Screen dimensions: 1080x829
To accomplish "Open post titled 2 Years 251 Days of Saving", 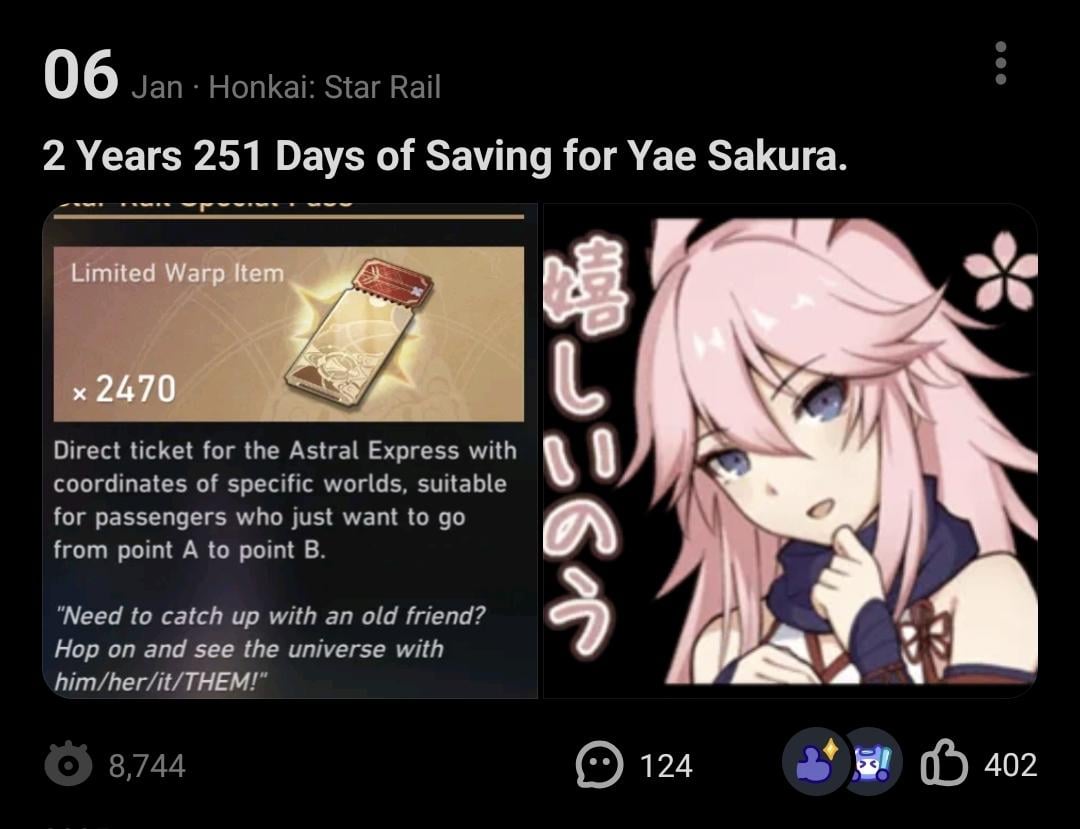I will [x=445, y=155].
